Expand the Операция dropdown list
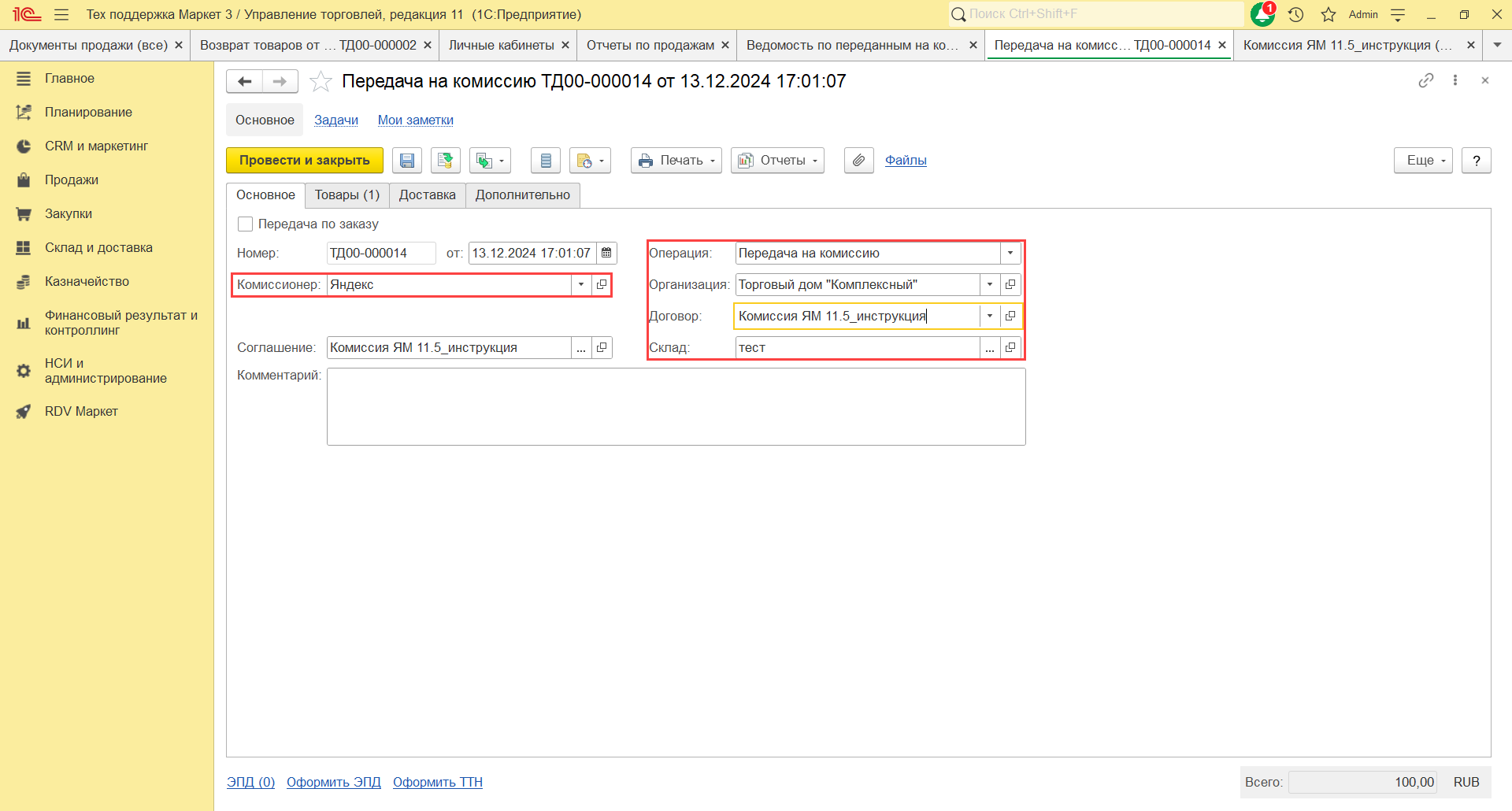 tap(1010, 253)
